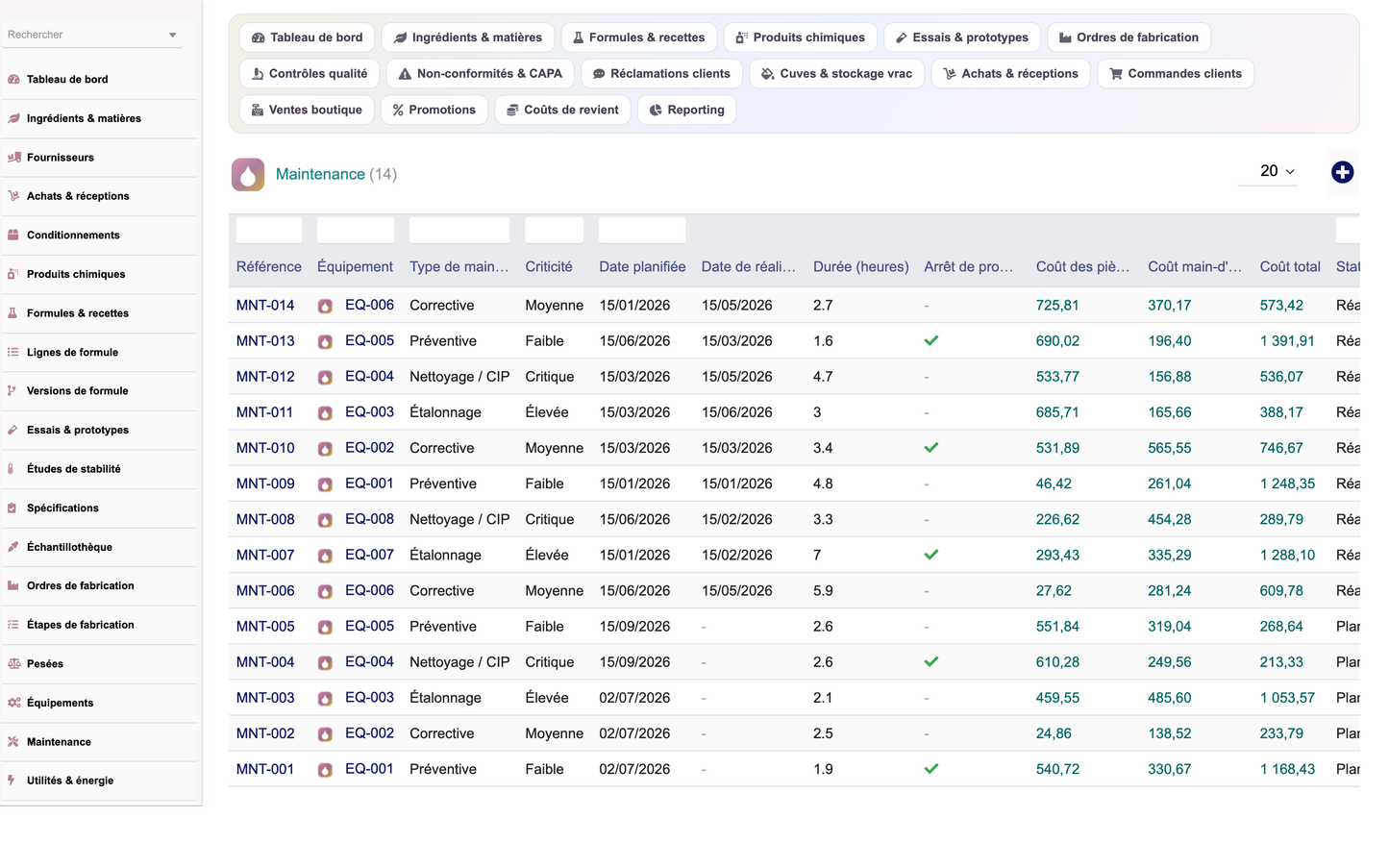
Task: Click the Versions de formule branch icon
Action: point(13,390)
